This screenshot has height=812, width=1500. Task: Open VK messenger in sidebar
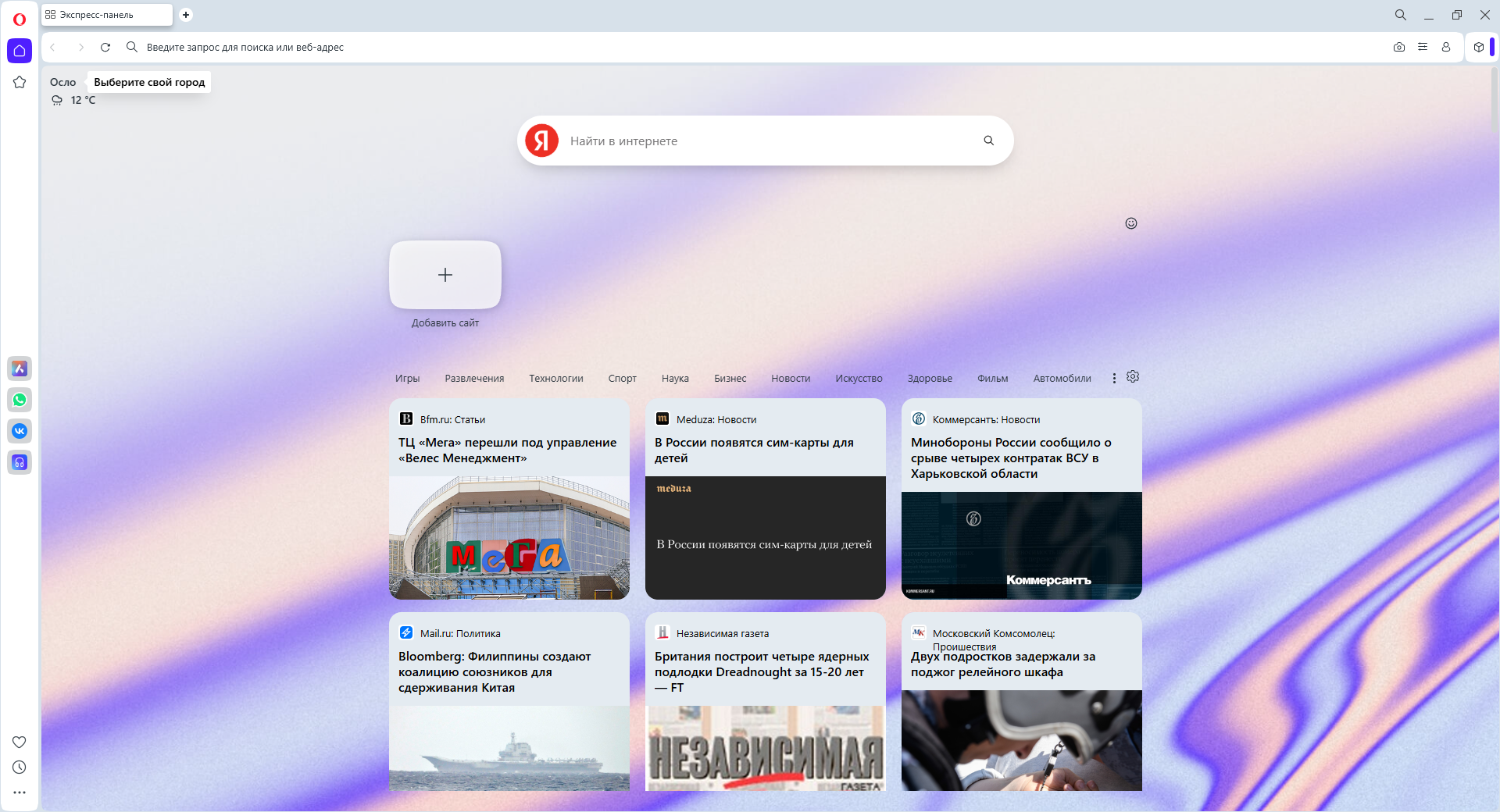[20, 431]
